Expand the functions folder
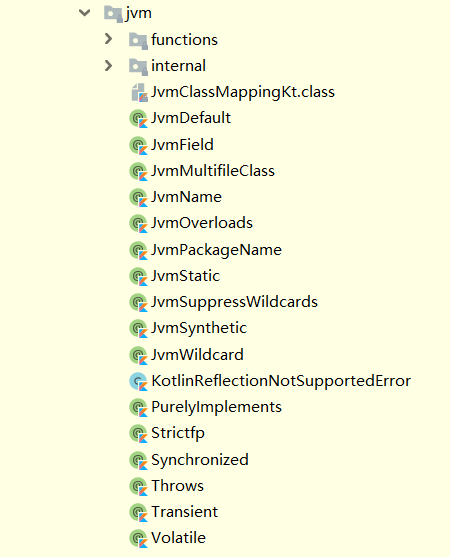Screen dimensions: 450x557 point(108,39)
